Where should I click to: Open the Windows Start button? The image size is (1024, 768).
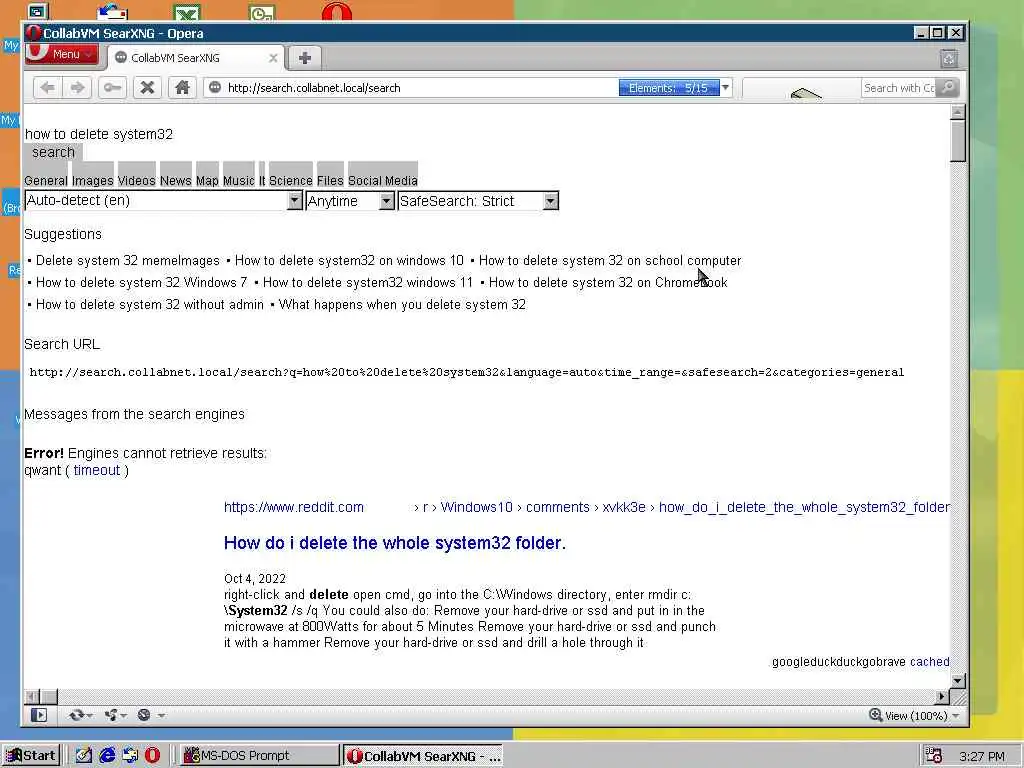click(x=31, y=756)
